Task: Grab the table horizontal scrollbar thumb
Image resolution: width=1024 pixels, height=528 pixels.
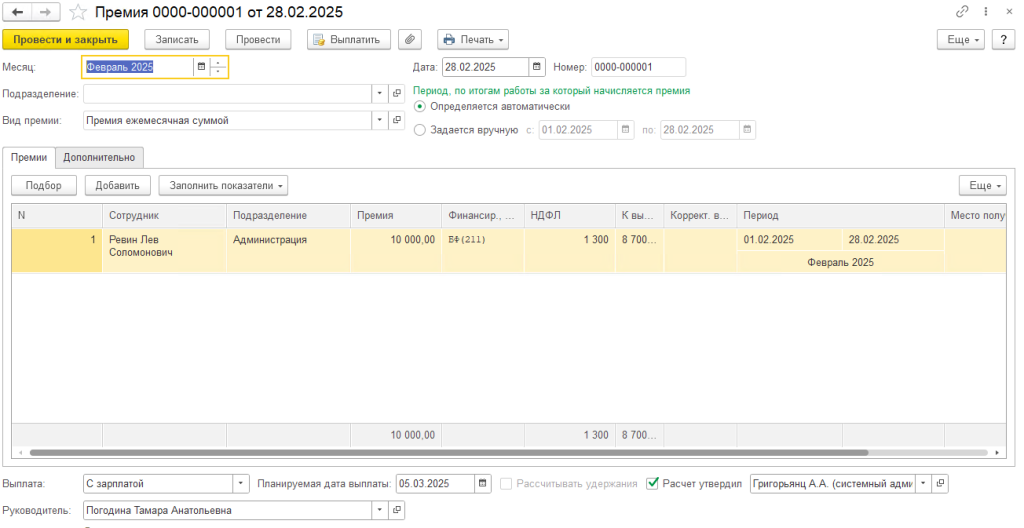Action: (x=449, y=452)
